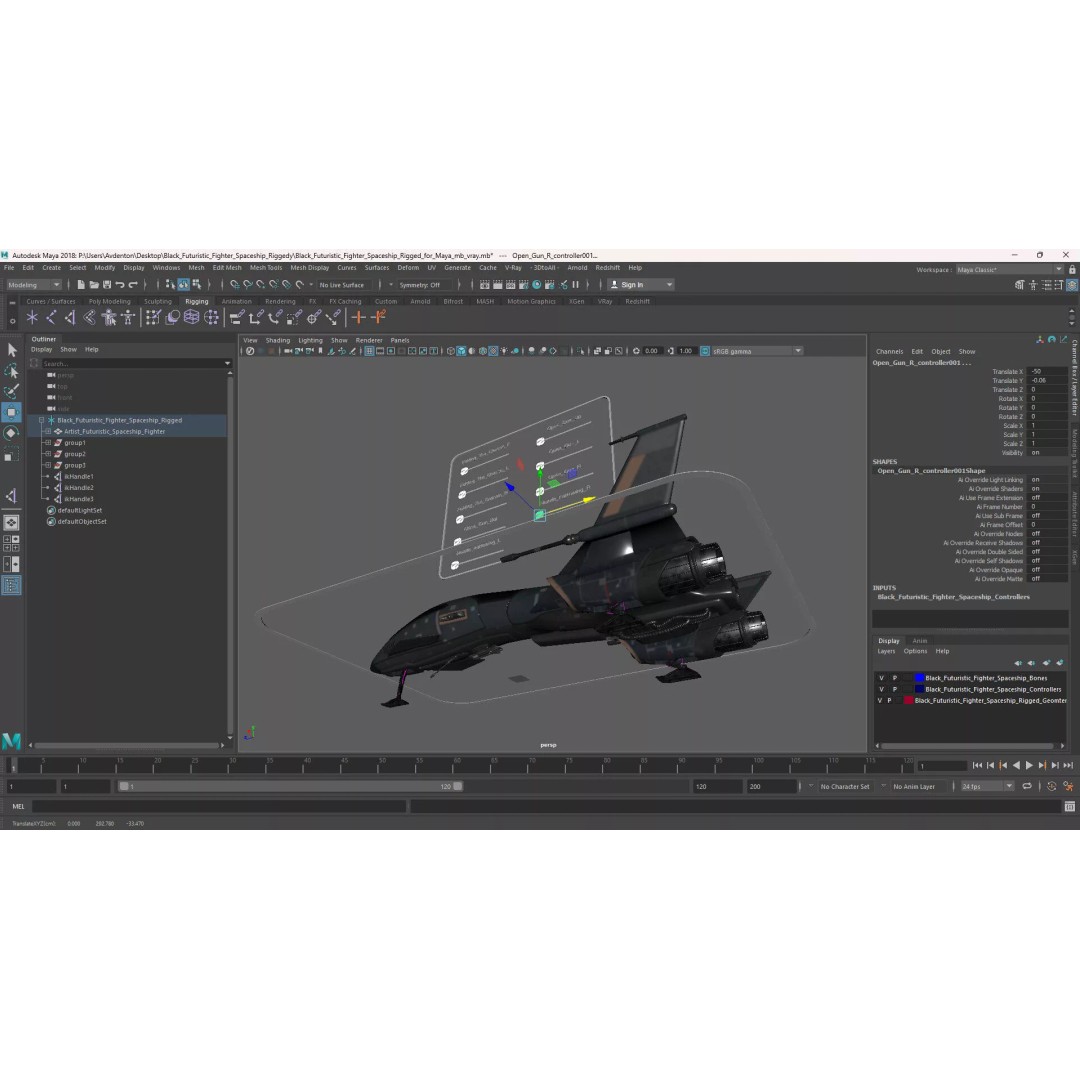Click the HumanIK skeleton shelf icon

(127, 318)
